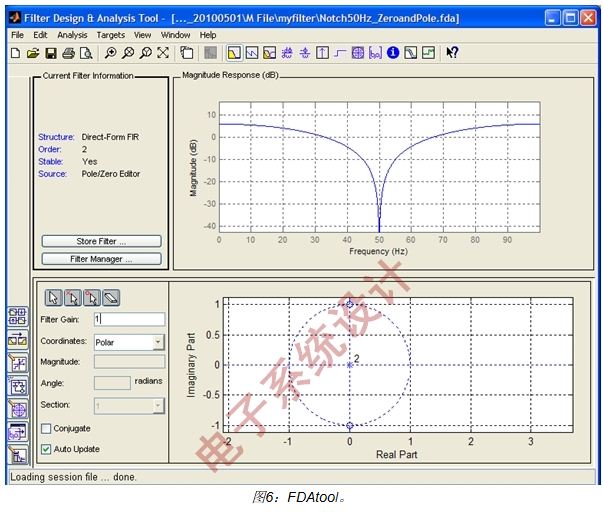Click the Pole/Zero Editor source text
The width and height of the screenshot is (603, 512).
(x=111, y=174)
